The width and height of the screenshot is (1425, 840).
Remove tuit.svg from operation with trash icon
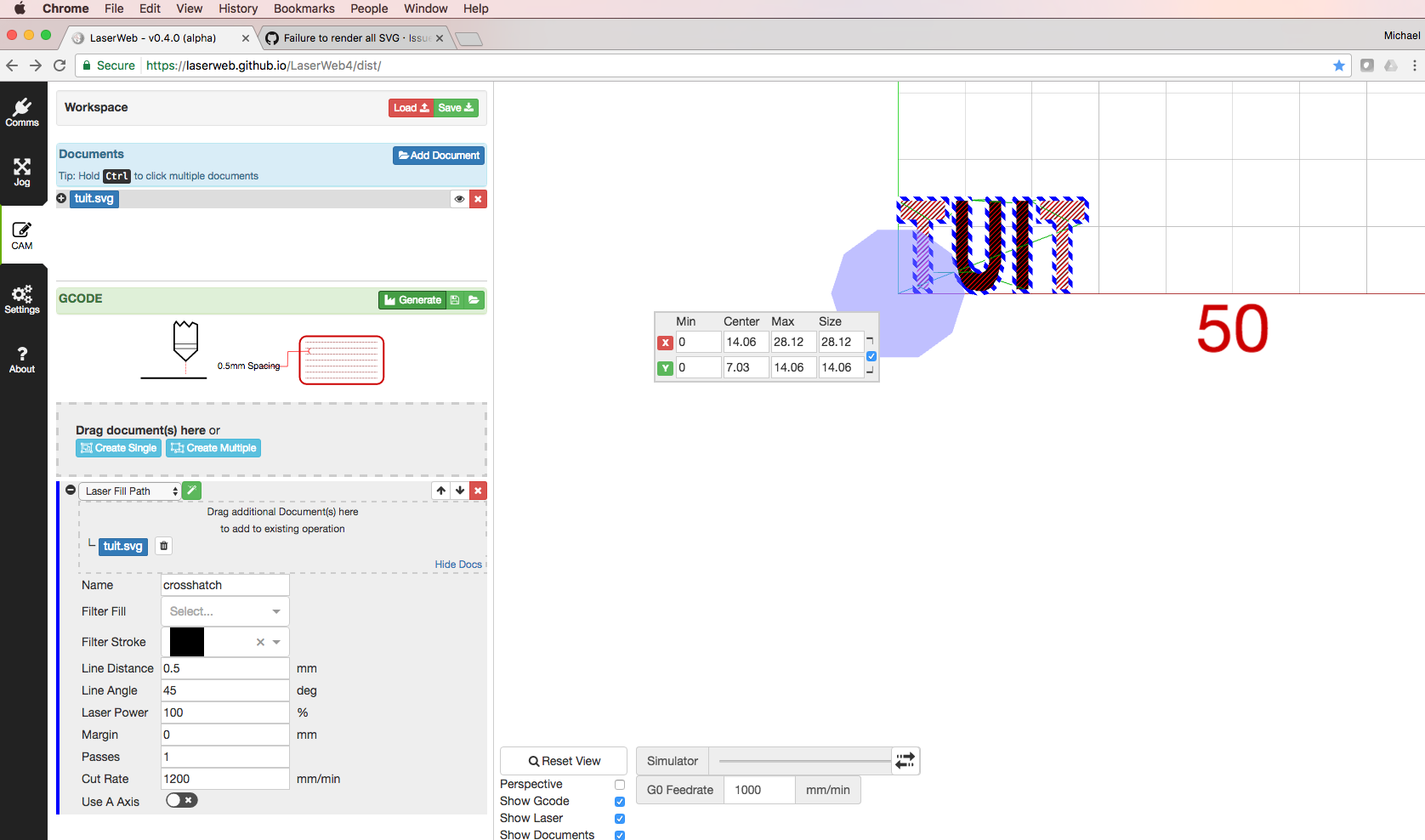164,546
